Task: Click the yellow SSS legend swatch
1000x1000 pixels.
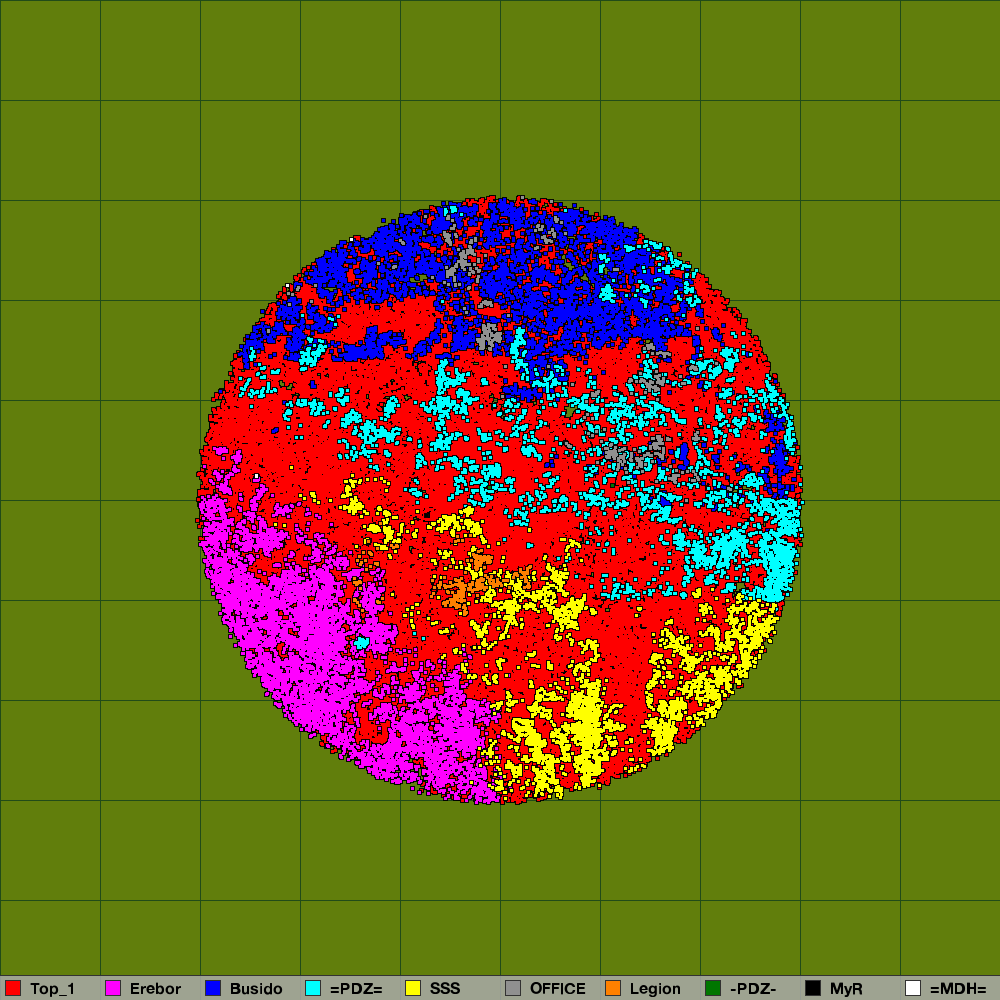Action: (413, 988)
